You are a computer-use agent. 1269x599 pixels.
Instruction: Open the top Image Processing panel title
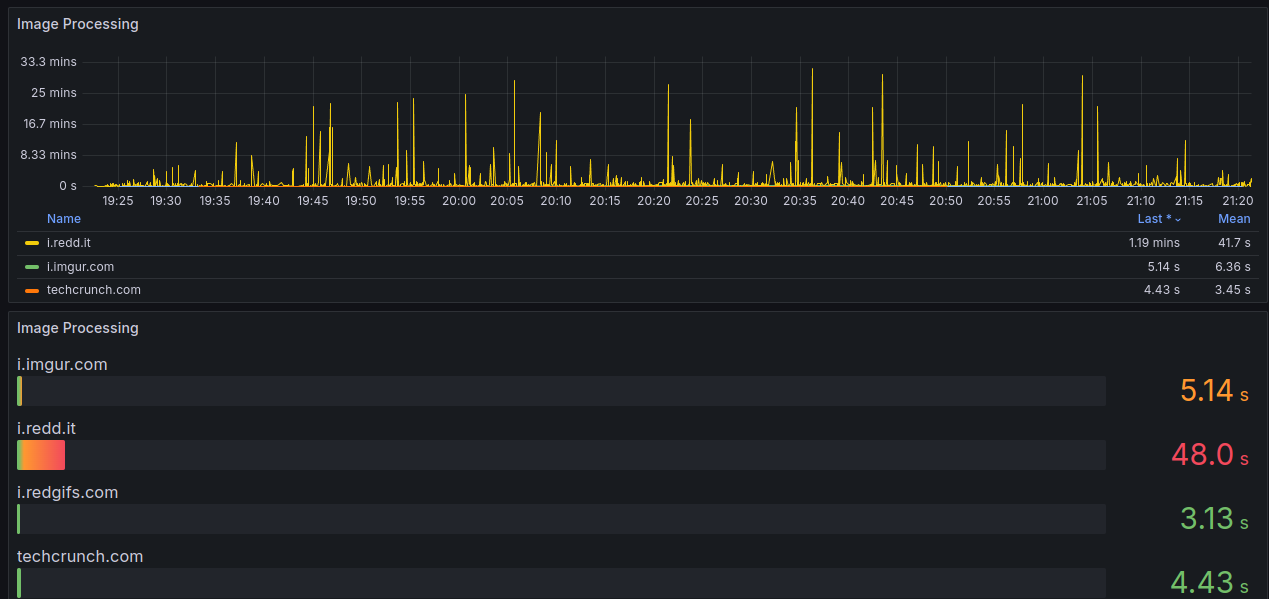(77, 24)
